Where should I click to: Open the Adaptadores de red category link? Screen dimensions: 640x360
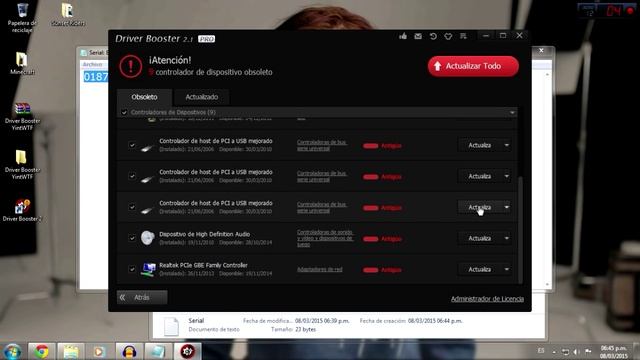[320, 269]
